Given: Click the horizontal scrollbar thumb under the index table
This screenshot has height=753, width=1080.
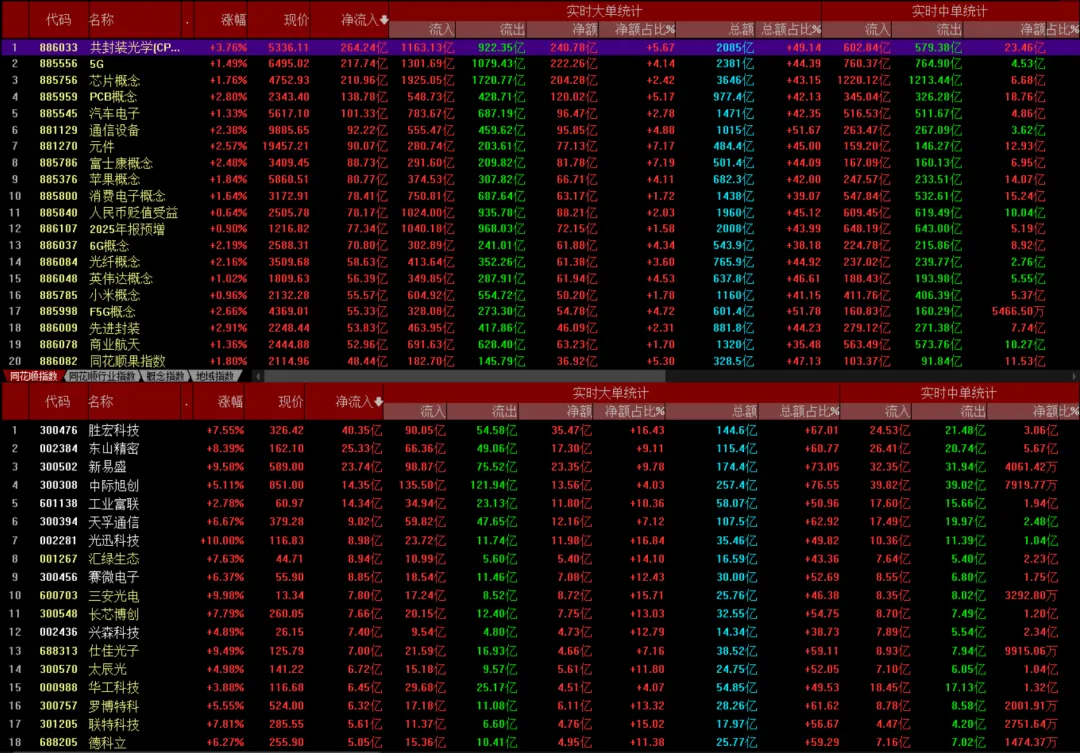Looking at the screenshot, I should click(464, 376).
